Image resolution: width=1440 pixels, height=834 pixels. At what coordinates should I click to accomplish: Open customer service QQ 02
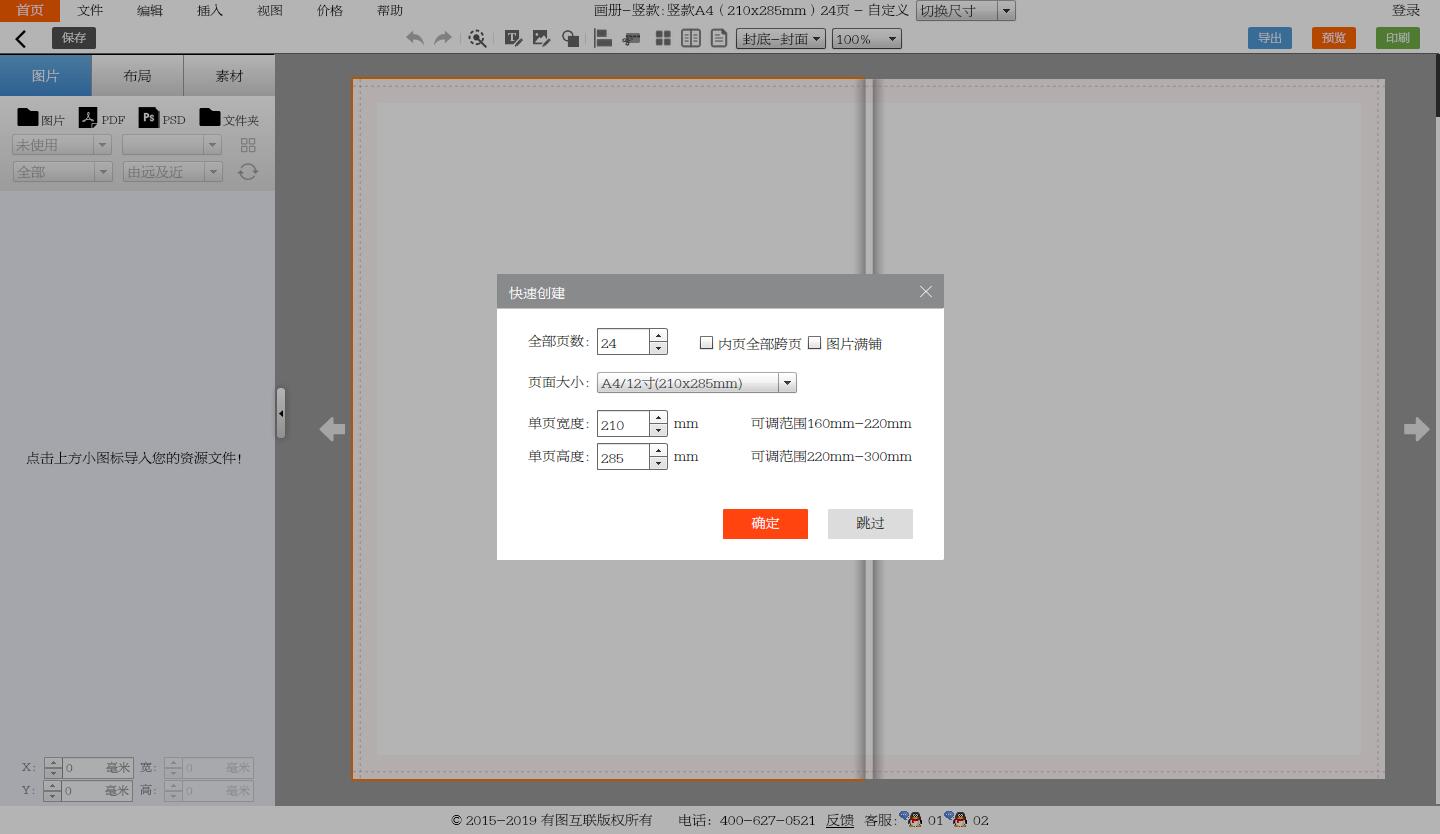click(956, 819)
